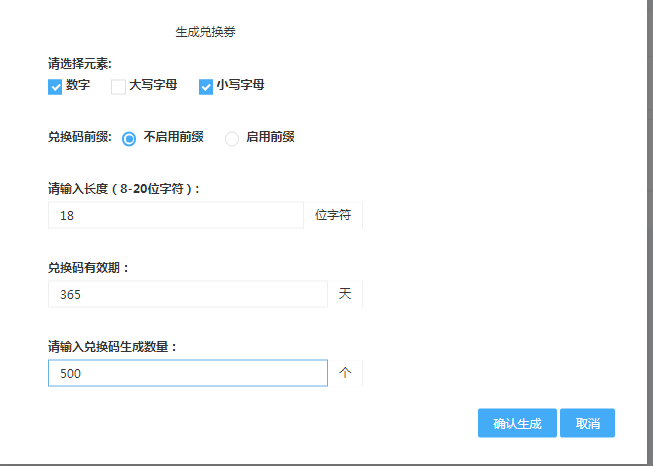Click the 生成兑换券 dialog title
The height and width of the screenshot is (466, 653).
coord(206,32)
